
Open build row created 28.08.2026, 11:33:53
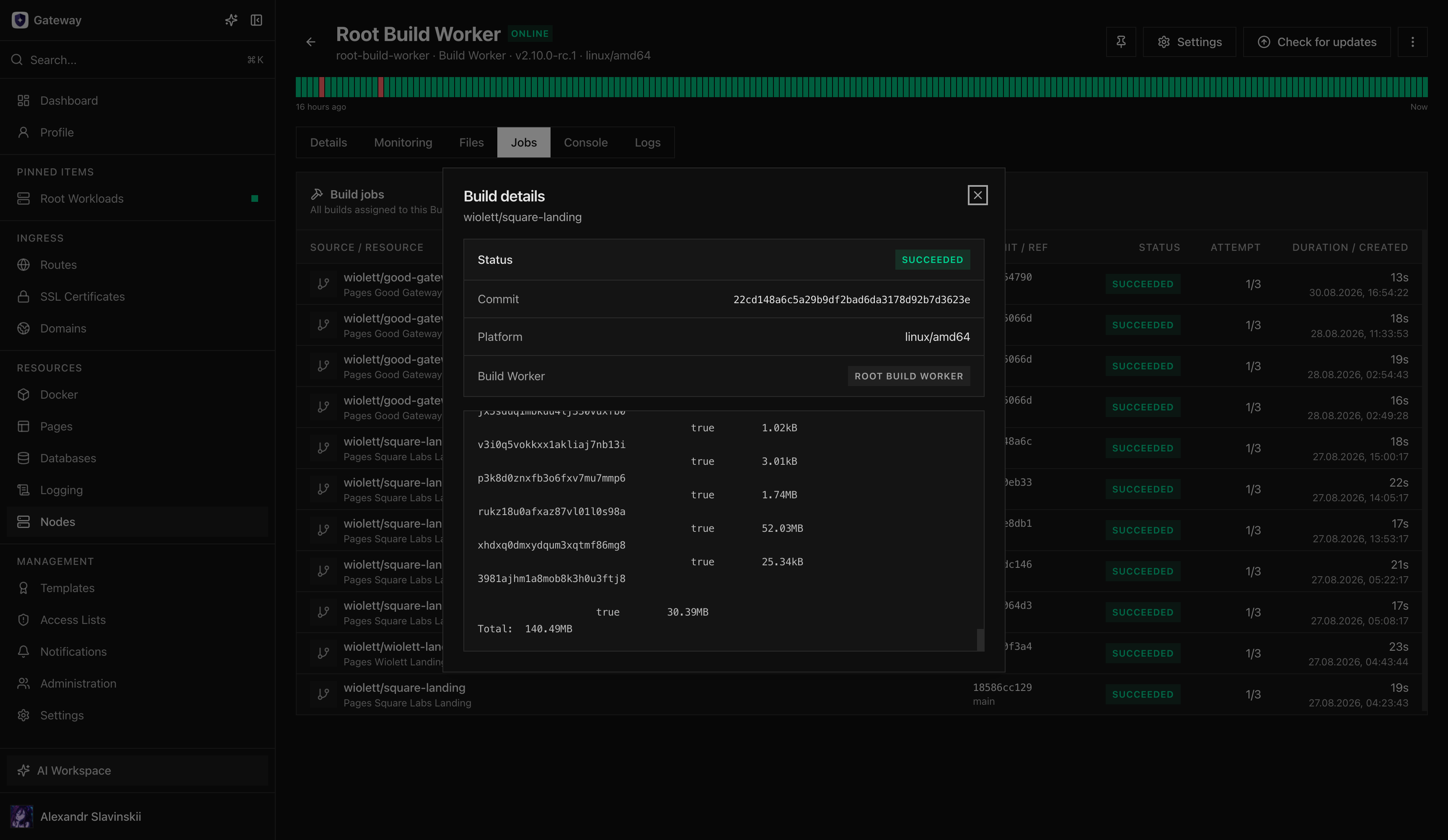(x=859, y=325)
